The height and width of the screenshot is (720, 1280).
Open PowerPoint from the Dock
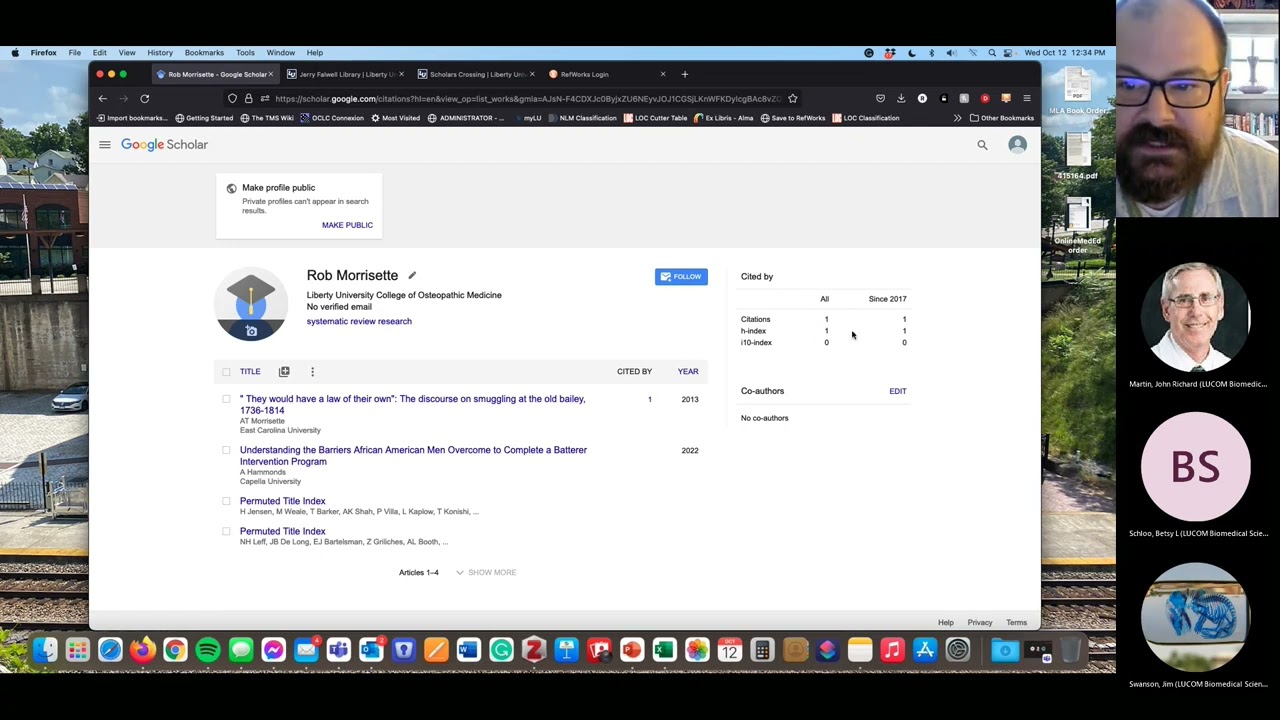pyautogui.click(x=631, y=651)
